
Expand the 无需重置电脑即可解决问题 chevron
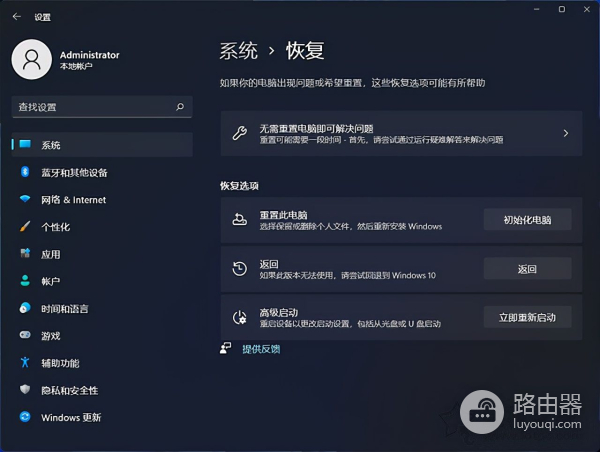click(x=566, y=133)
